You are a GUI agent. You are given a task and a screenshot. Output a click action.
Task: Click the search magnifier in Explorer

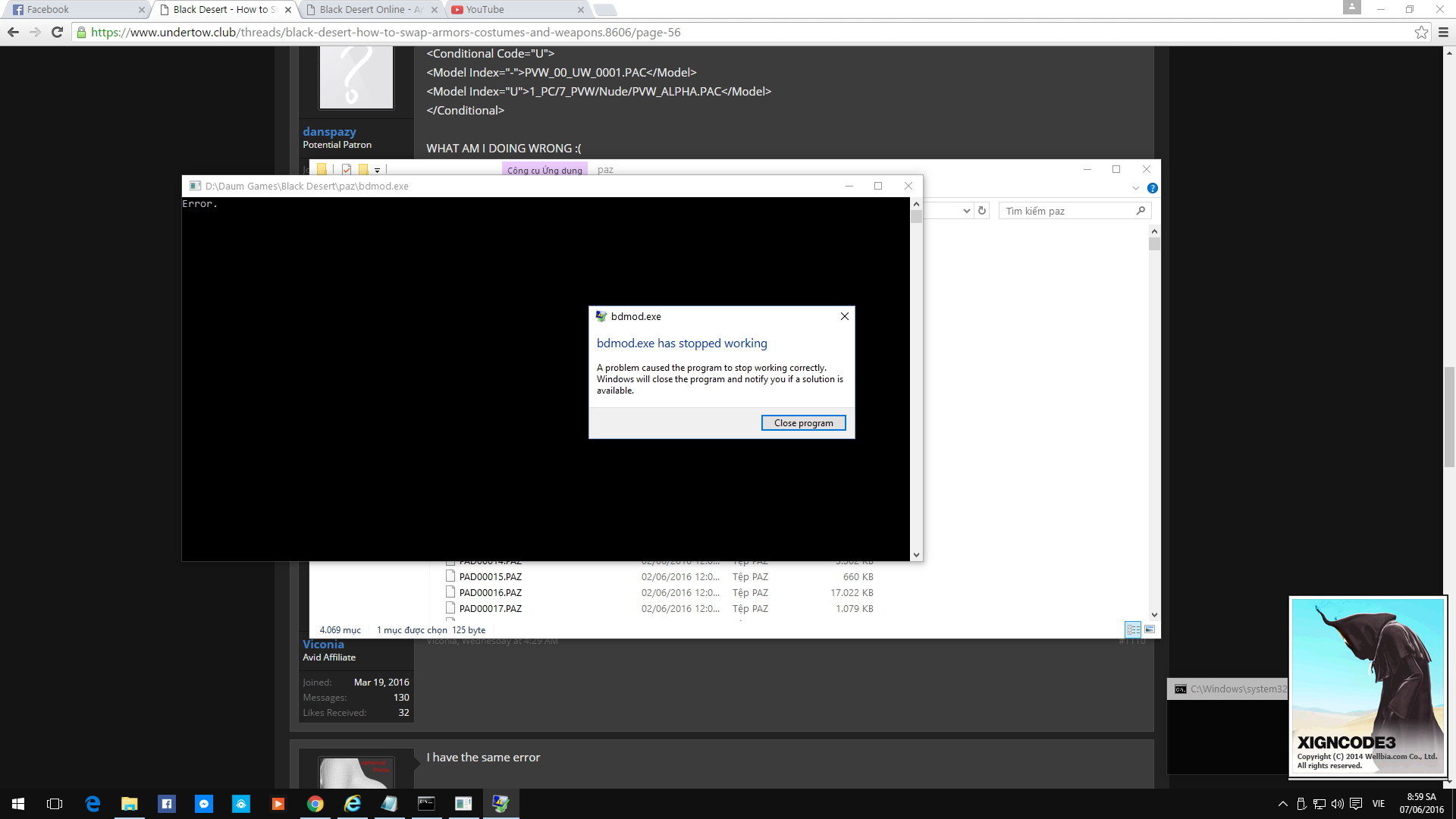[x=1141, y=211]
